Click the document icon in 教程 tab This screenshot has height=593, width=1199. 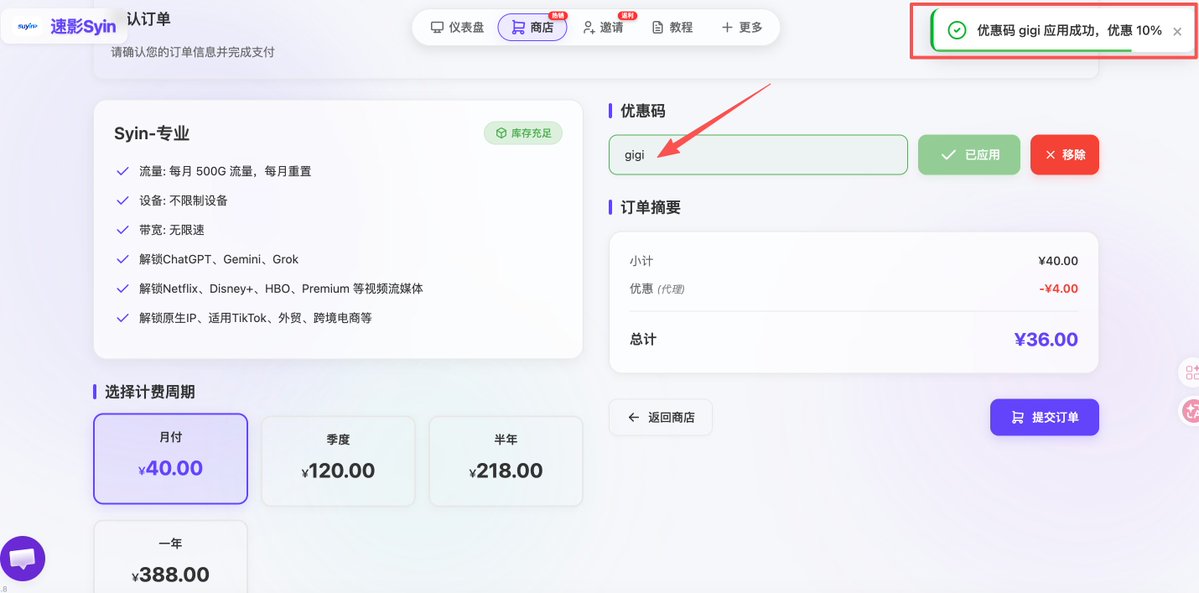tap(658, 28)
